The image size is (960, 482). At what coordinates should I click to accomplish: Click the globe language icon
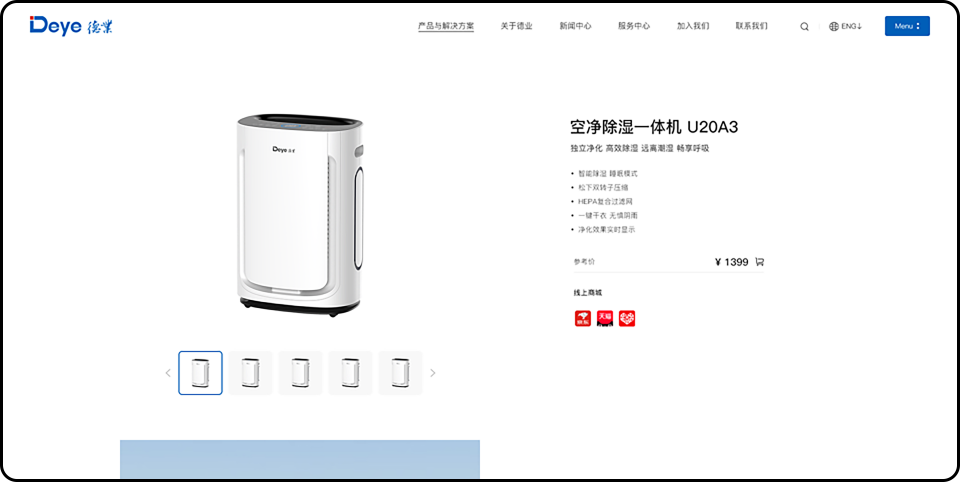[833, 26]
